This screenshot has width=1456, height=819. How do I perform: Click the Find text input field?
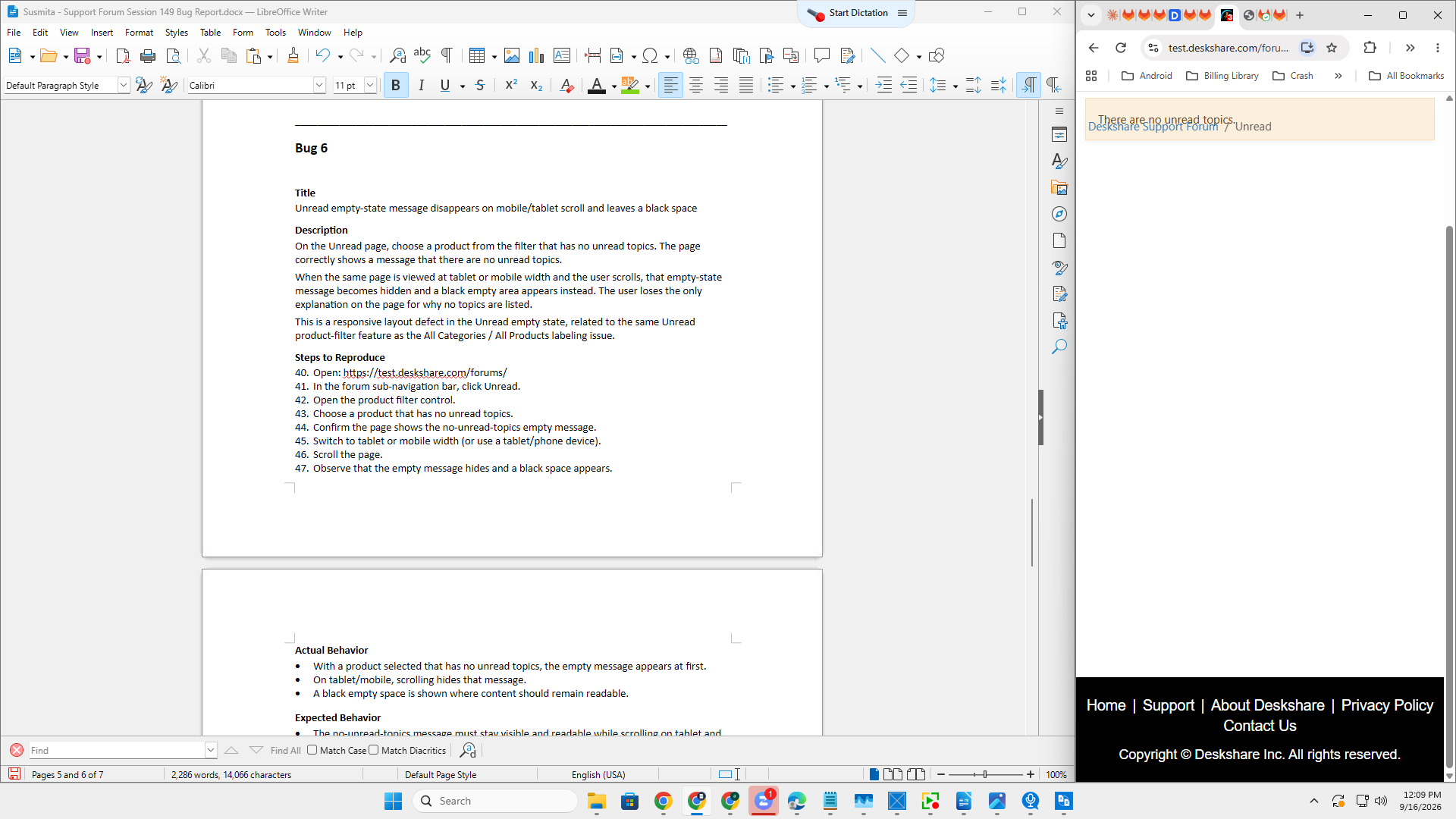pos(116,750)
